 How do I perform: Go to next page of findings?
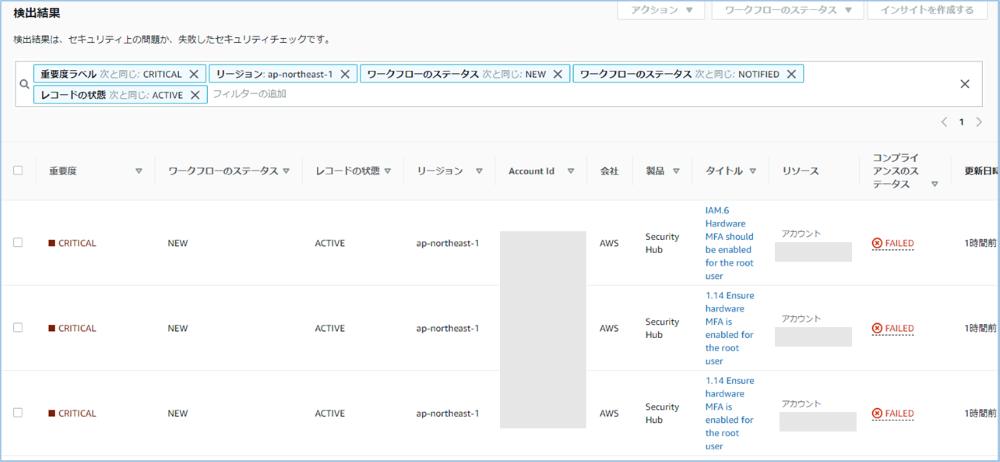click(x=979, y=122)
